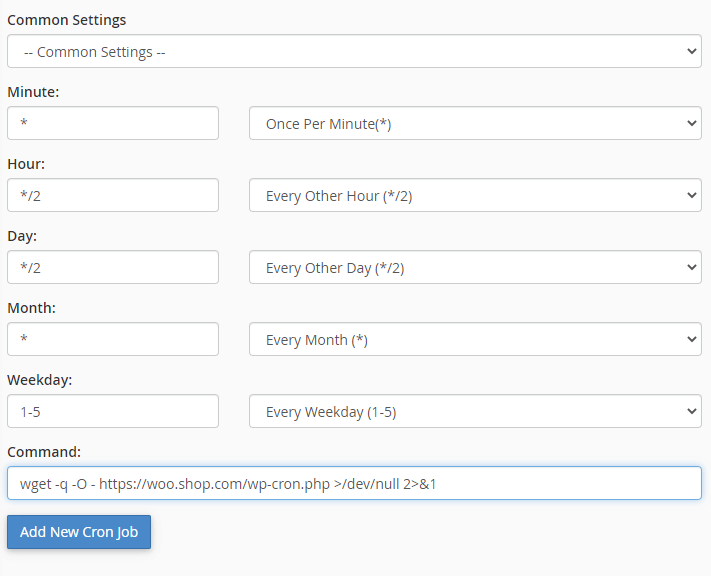Image resolution: width=711 pixels, height=576 pixels.
Task: Click into the Minute text field
Action: 113,124
